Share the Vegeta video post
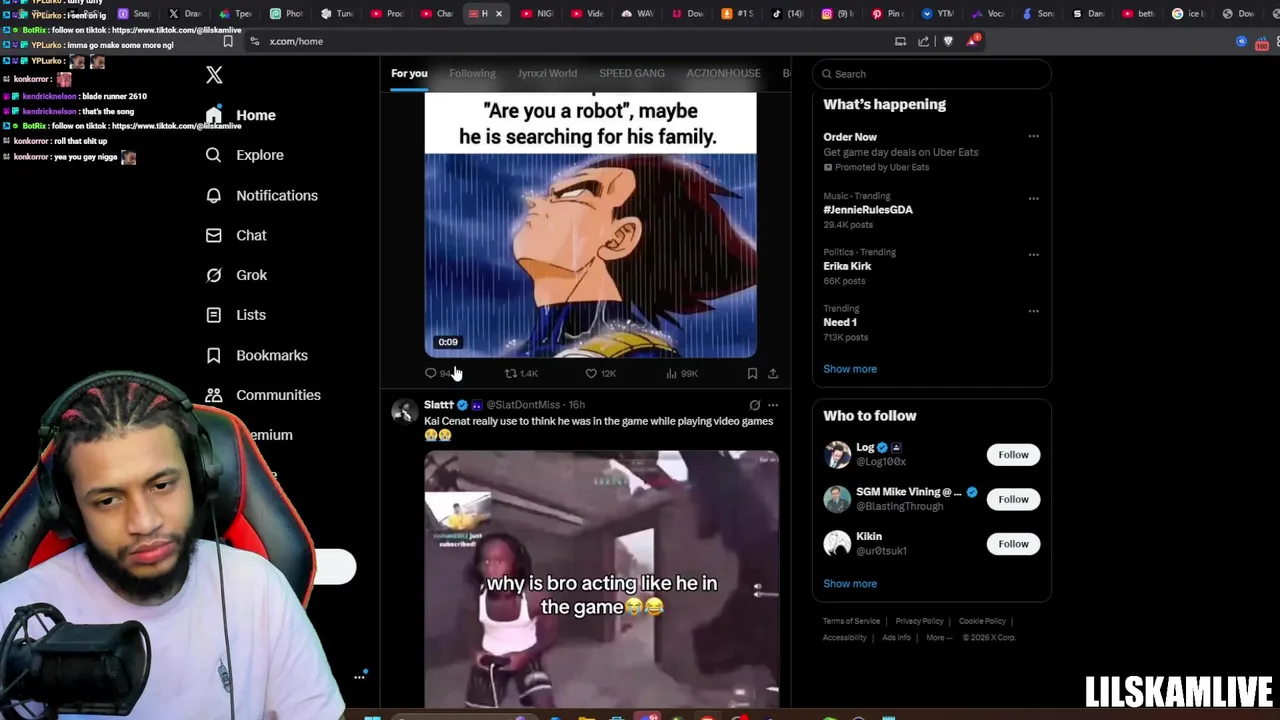Screen dimensions: 1280x720 point(773,373)
